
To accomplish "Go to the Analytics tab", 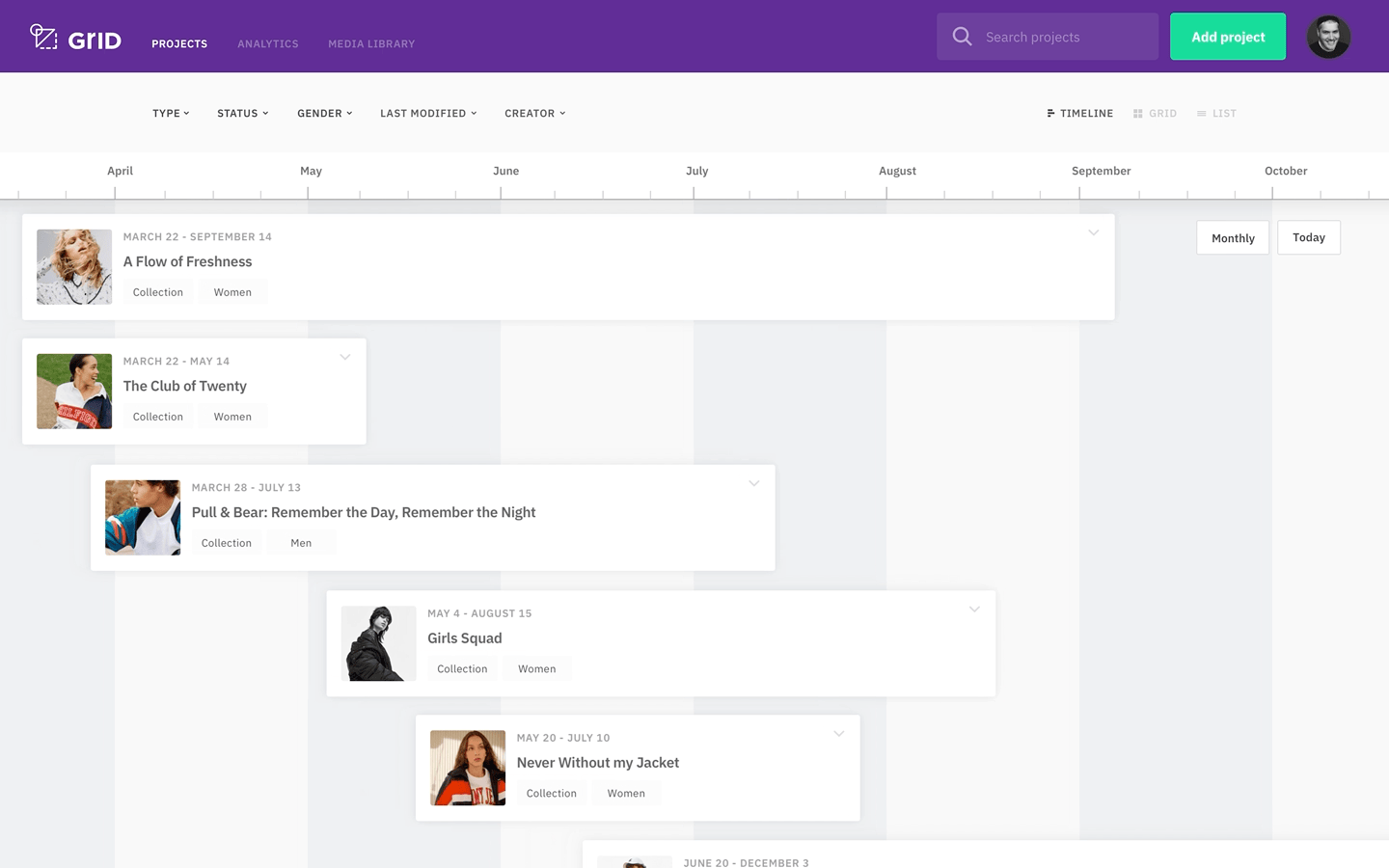I will click(x=268, y=44).
